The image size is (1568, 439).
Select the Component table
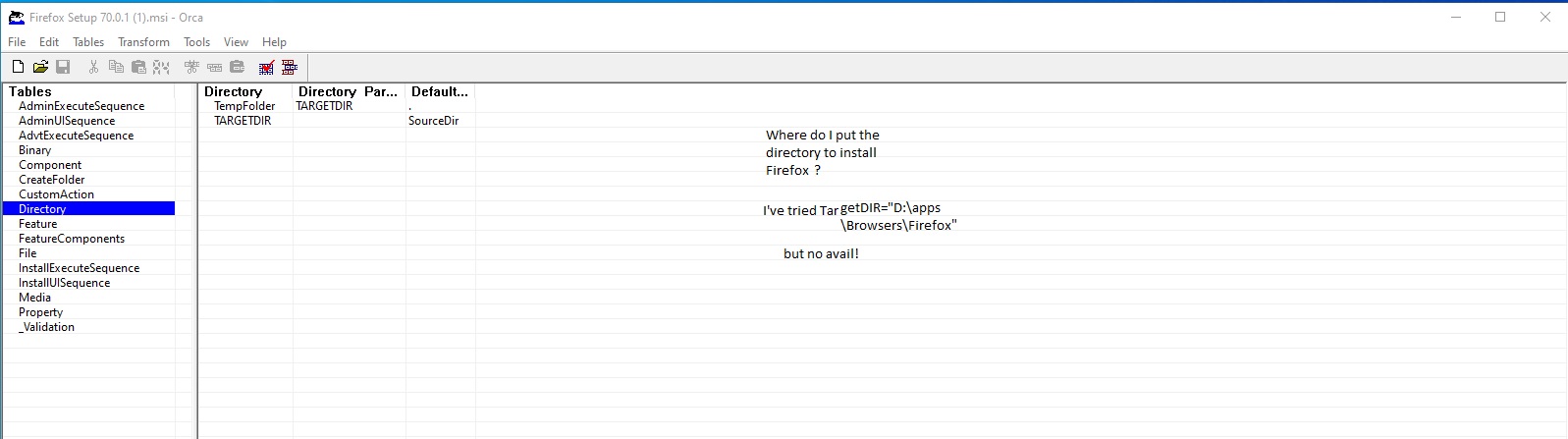click(x=50, y=165)
